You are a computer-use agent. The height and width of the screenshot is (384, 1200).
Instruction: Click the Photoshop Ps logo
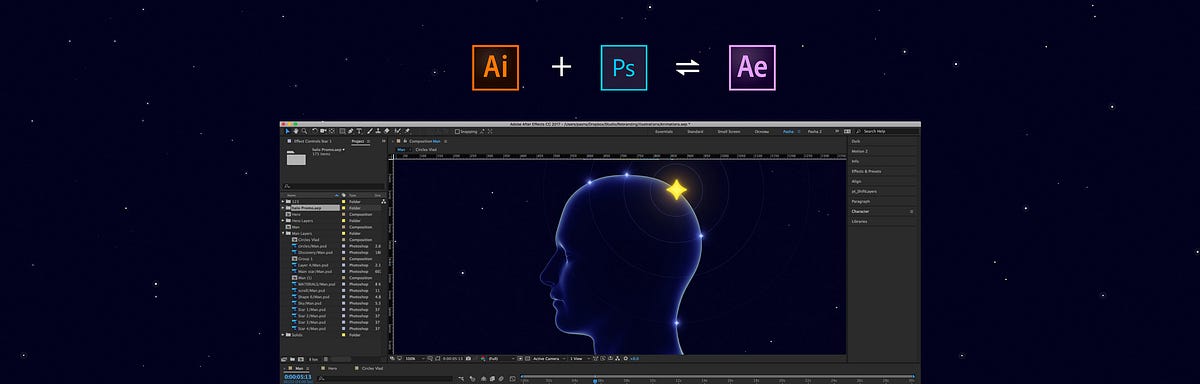tap(624, 67)
